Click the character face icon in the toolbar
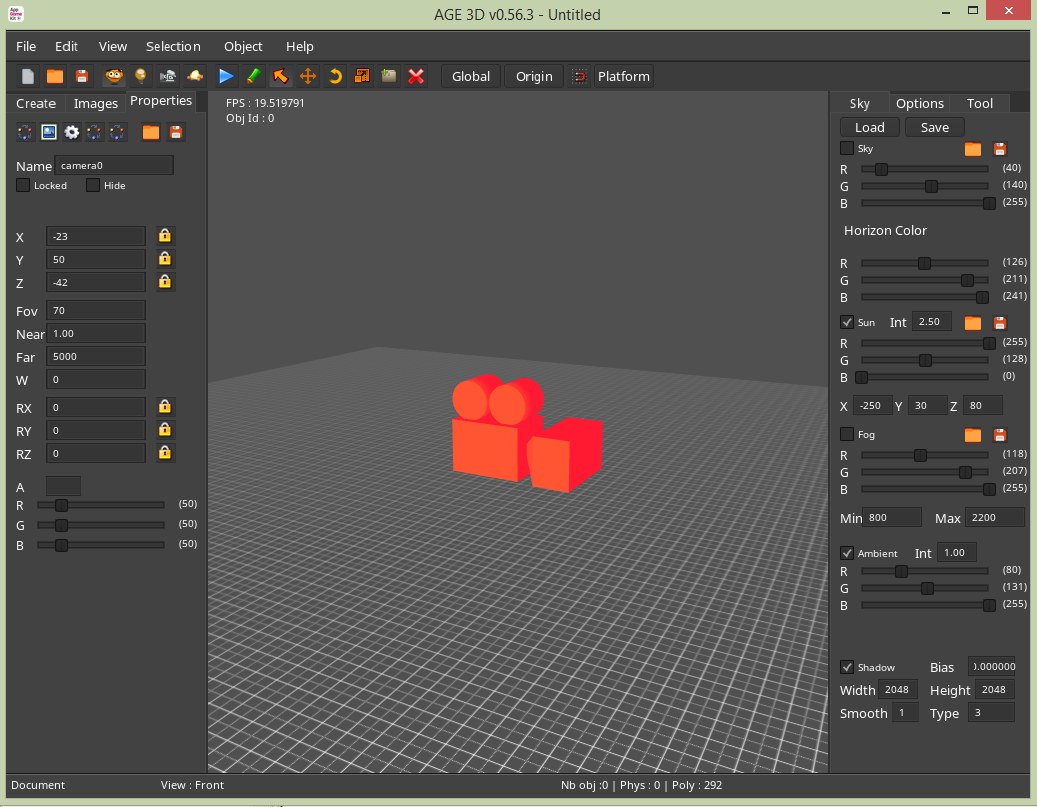The height and width of the screenshot is (807, 1037). 114,76
